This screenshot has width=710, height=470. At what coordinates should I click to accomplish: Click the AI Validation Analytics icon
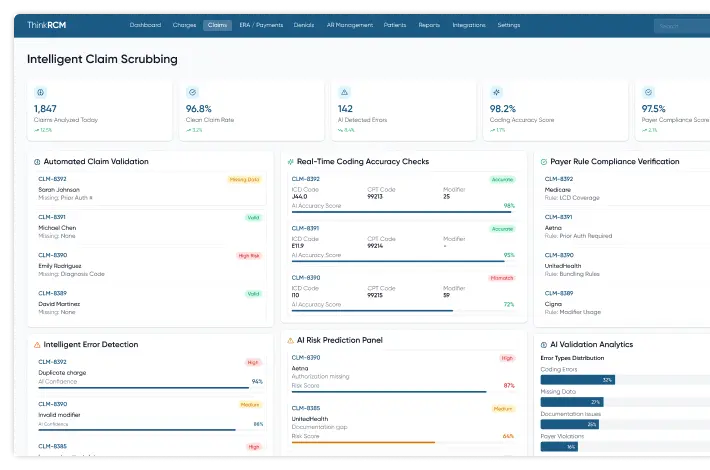coord(542,344)
